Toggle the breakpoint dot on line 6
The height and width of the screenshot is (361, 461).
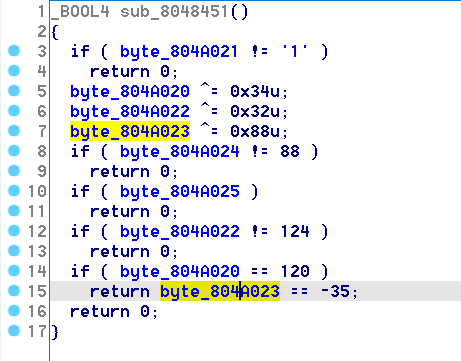point(14,111)
